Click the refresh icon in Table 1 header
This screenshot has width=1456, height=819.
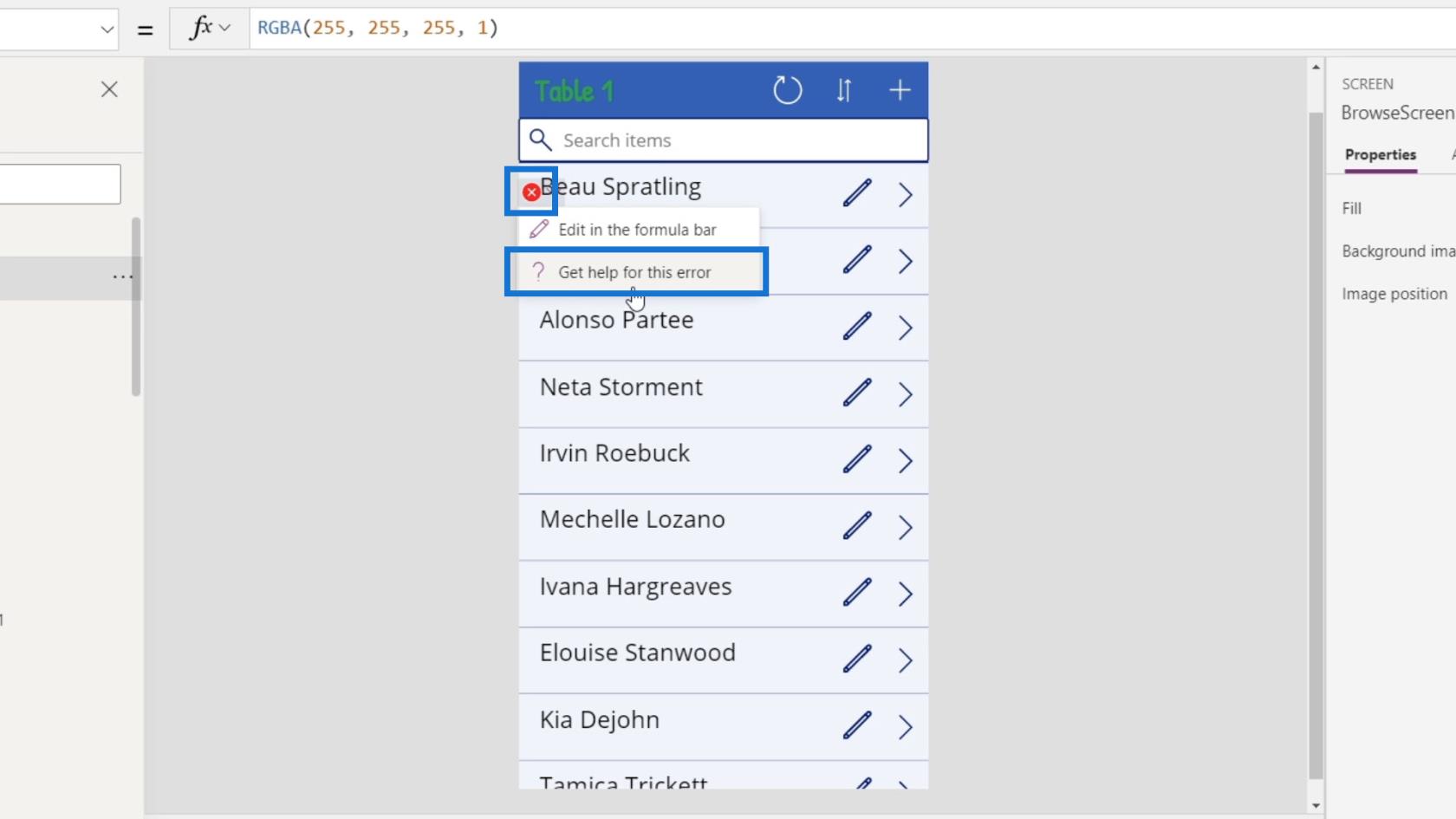coord(787,90)
